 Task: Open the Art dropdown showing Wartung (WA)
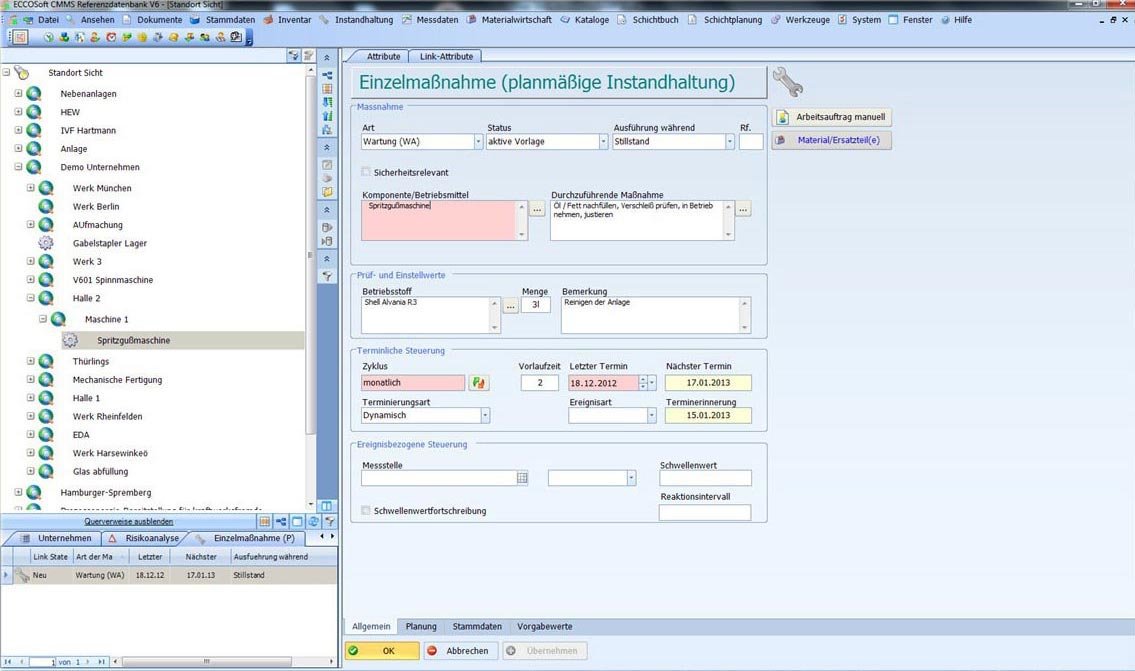477,142
